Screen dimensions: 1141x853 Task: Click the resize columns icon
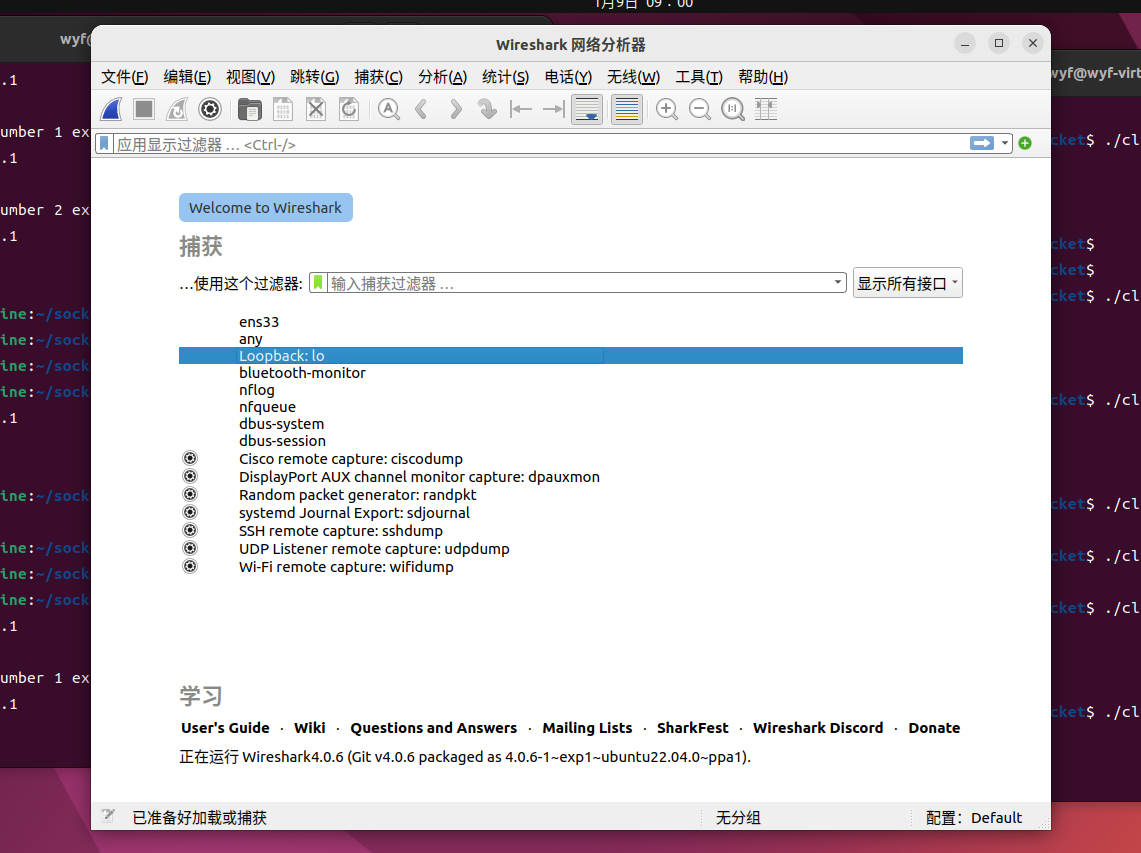point(766,109)
